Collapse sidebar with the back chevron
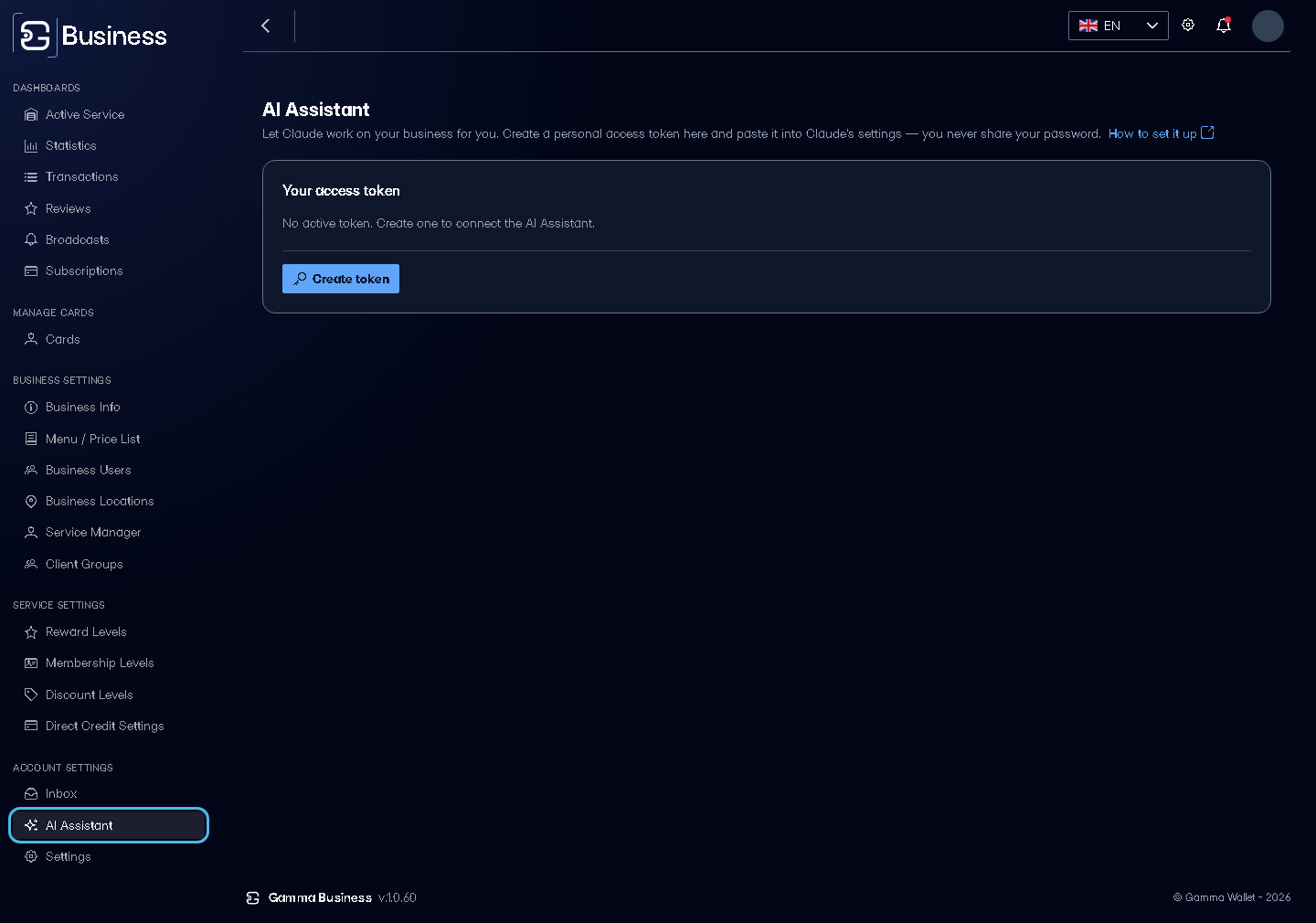Image resolution: width=1316 pixels, height=923 pixels. pos(266,26)
